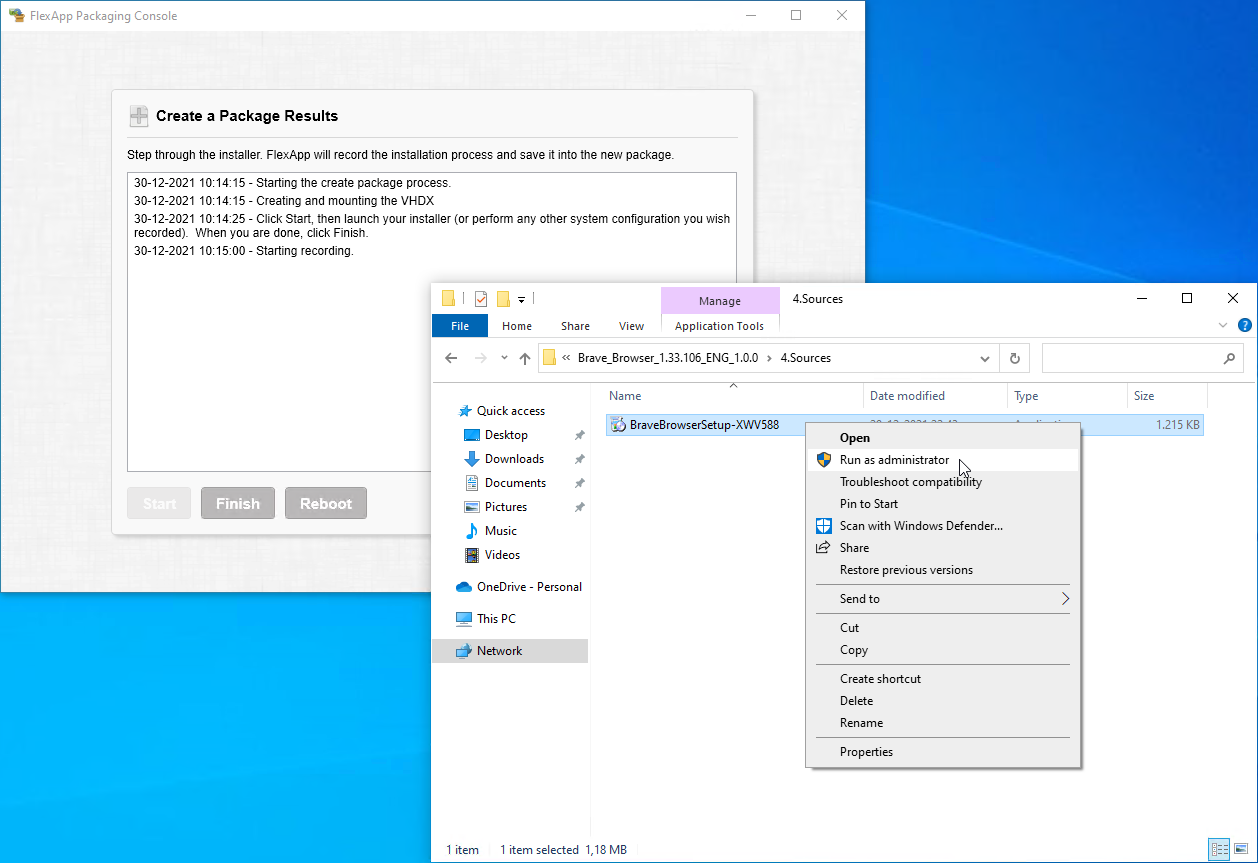The image size is (1258, 863).
Task: Click the Refresh icon beside address bar
Action: tap(1015, 358)
